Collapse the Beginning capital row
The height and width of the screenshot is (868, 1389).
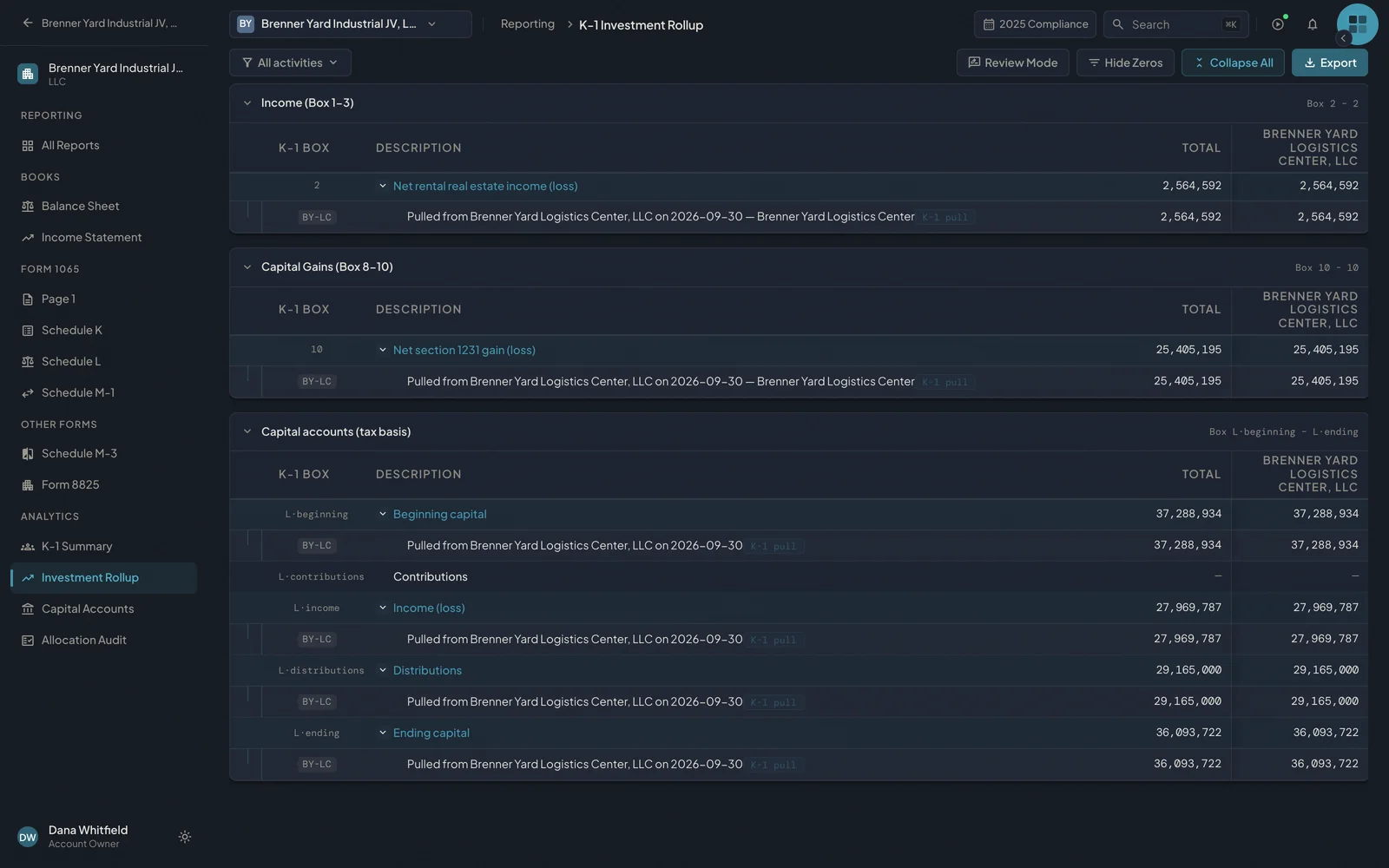383,514
